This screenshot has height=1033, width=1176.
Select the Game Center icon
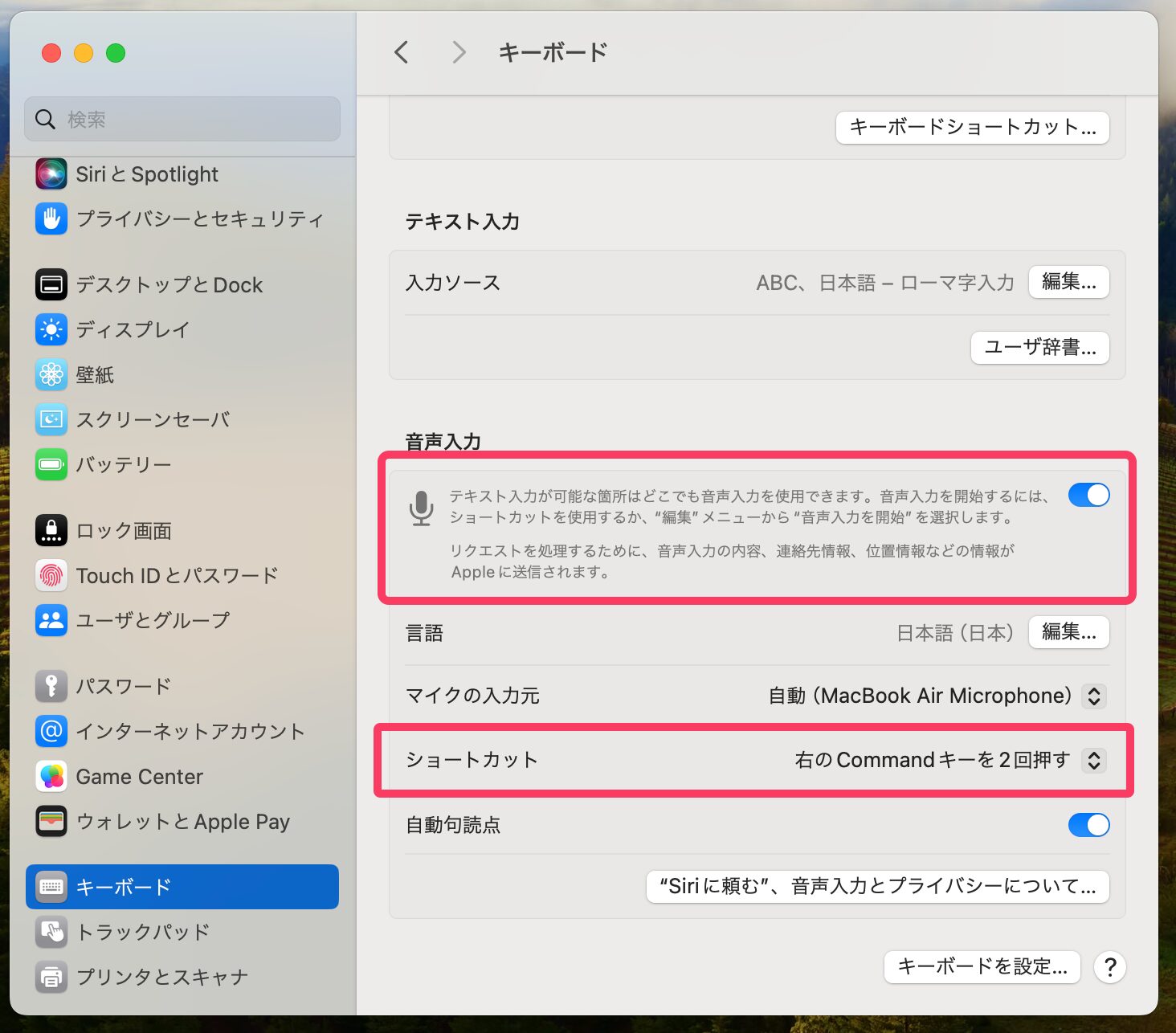(x=51, y=777)
